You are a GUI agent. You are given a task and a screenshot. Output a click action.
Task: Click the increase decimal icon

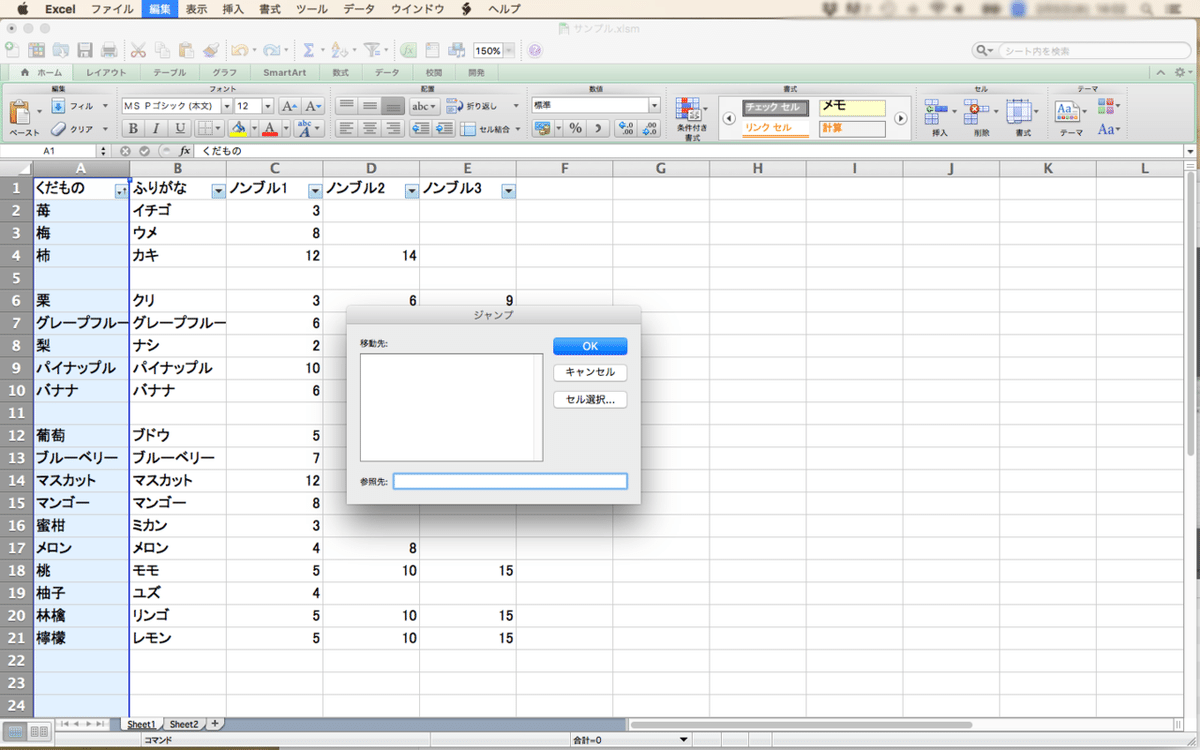tap(625, 128)
